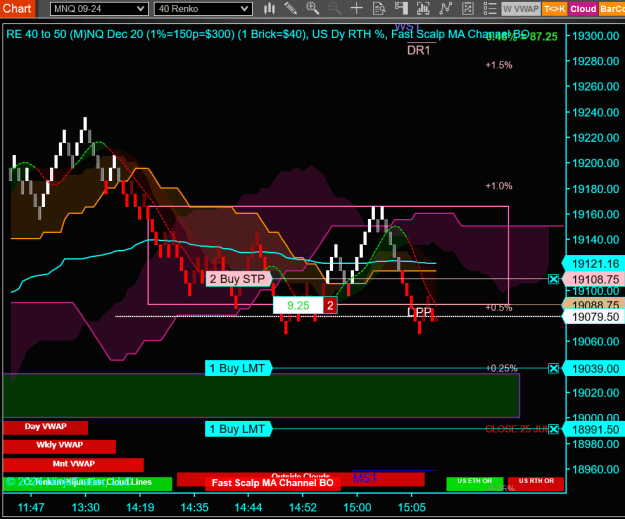Click the bars-in-brackets toolbar icon
625x519 pixels.
coord(423,8)
